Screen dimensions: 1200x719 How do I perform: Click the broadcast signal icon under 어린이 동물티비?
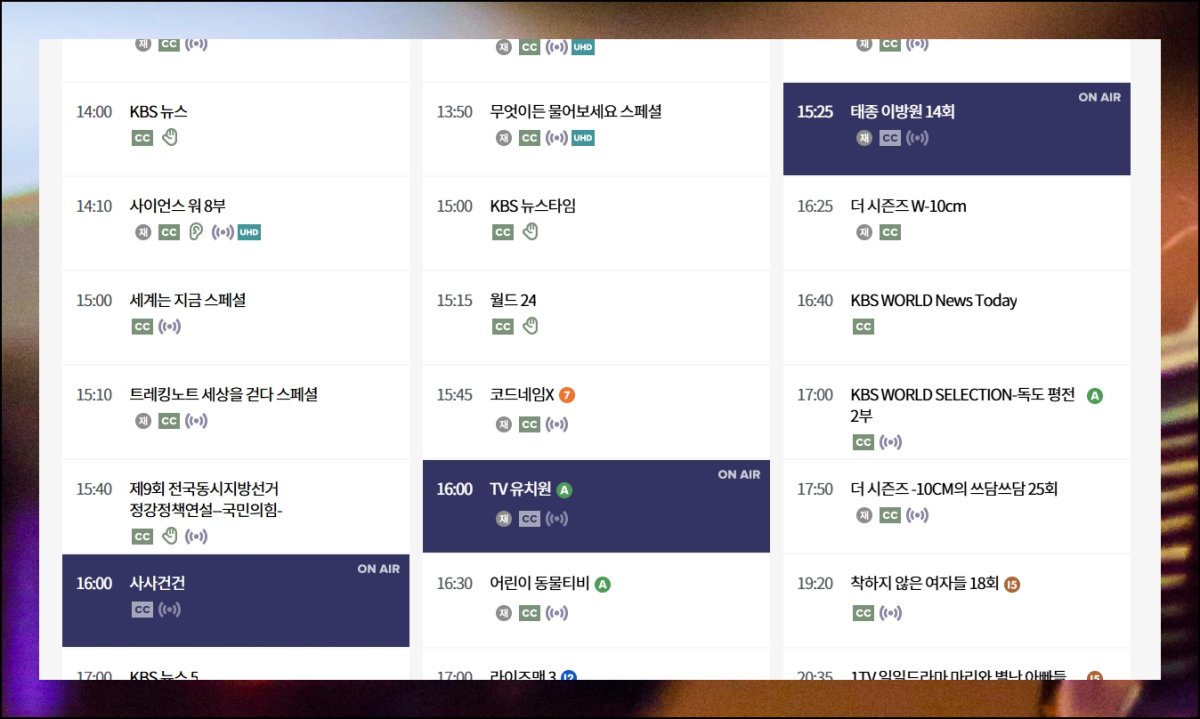[557, 613]
